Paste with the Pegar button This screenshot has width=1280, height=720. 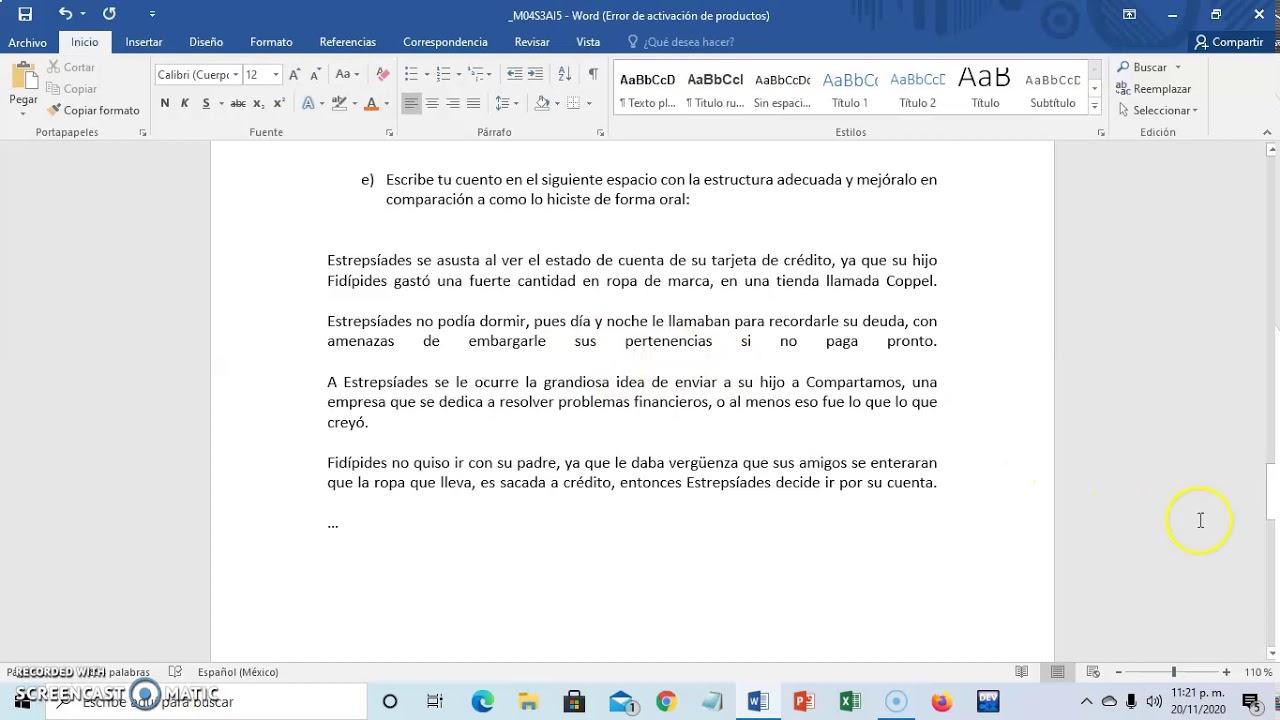click(23, 86)
